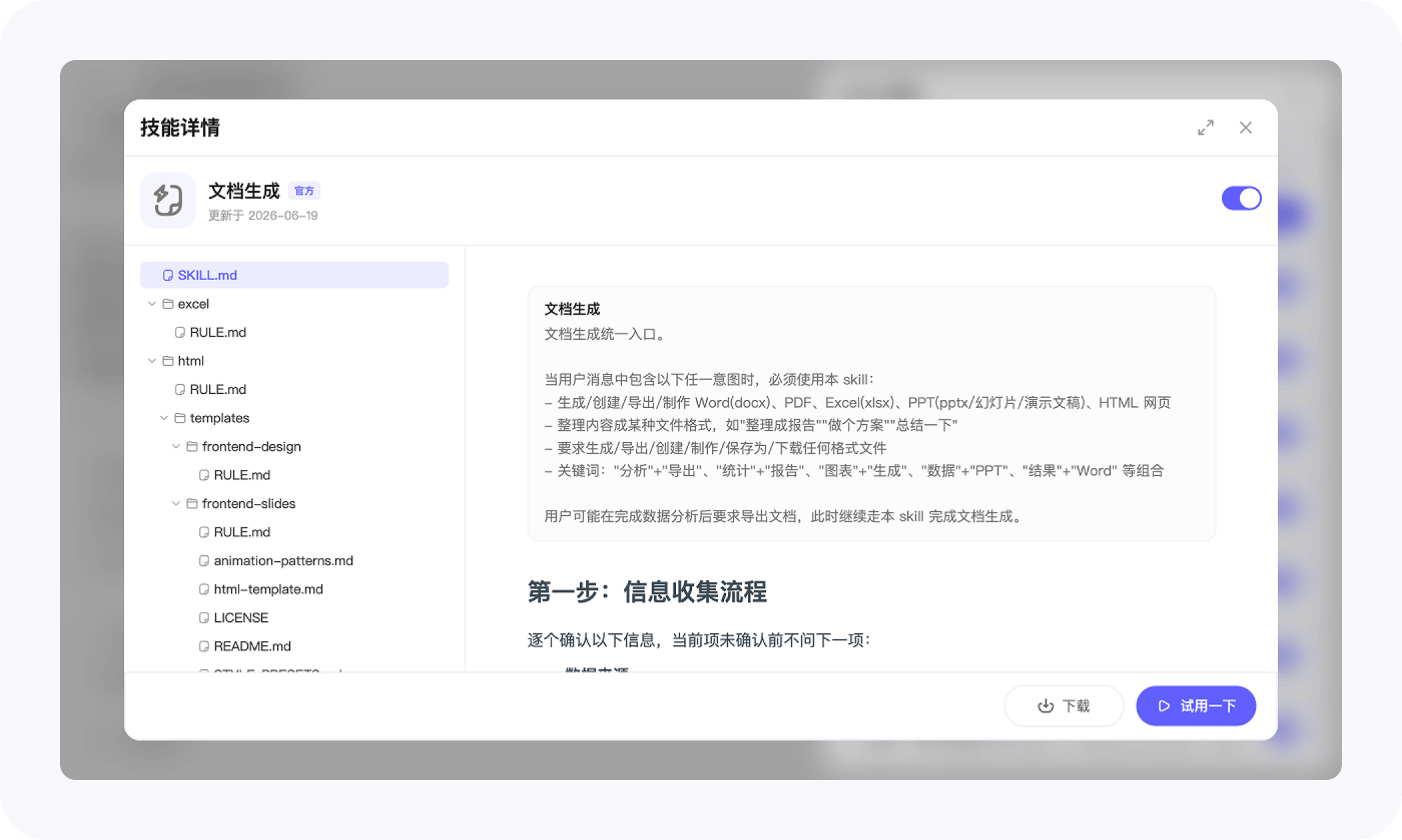Click the frontend-slides folder label
This screenshot has width=1402, height=840.
(x=249, y=503)
